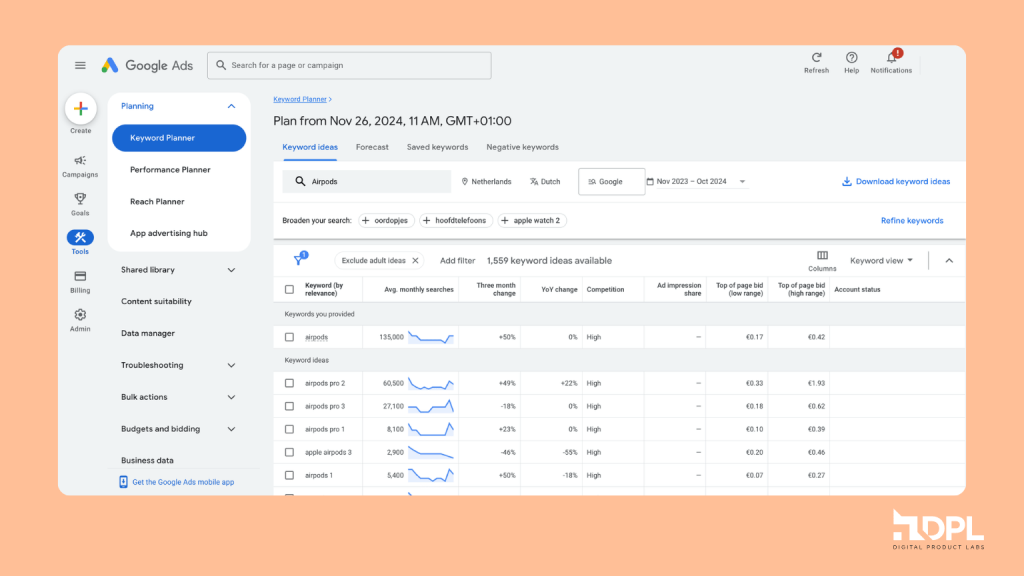Open the hamburger main menu
The width and height of the screenshot is (1024, 576).
click(x=80, y=65)
